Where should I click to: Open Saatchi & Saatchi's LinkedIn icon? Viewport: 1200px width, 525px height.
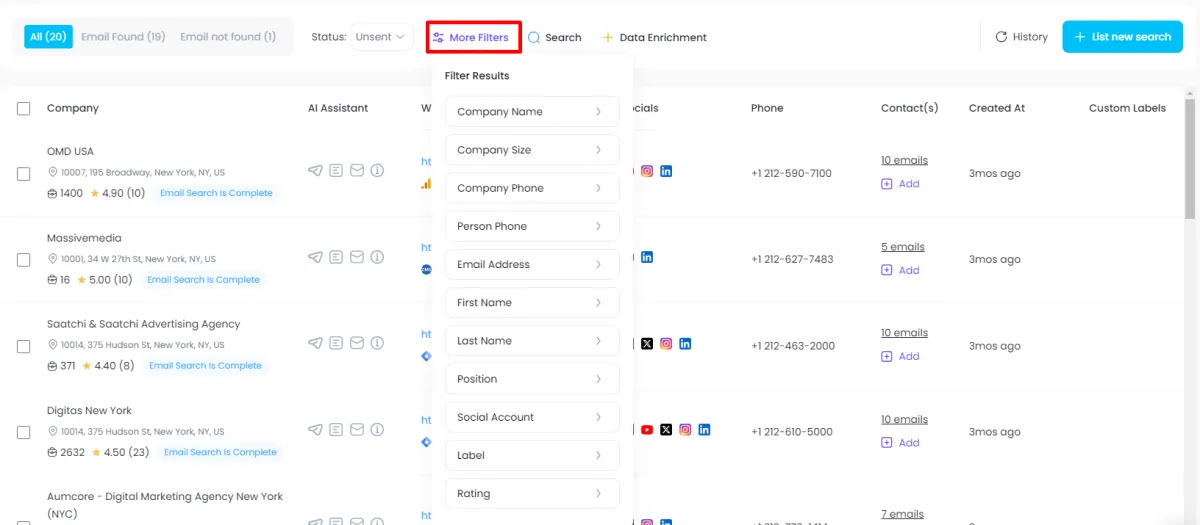[x=685, y=343]
